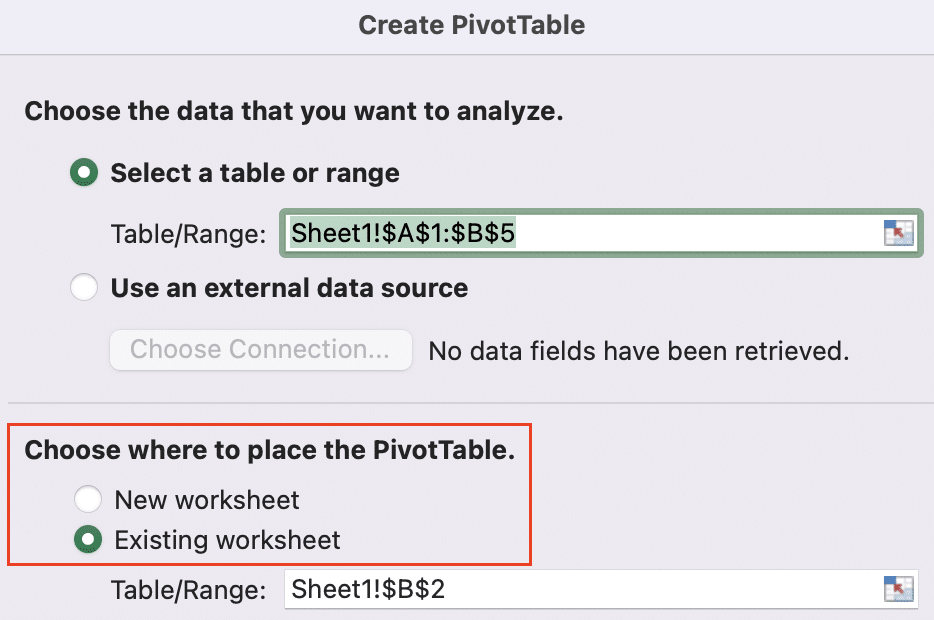The width and height of the screenshot is (934, 620).
Task: Open range selector icon beside Sheet1!$B$2
Action: pyautogui.click(x=898, y=589)
